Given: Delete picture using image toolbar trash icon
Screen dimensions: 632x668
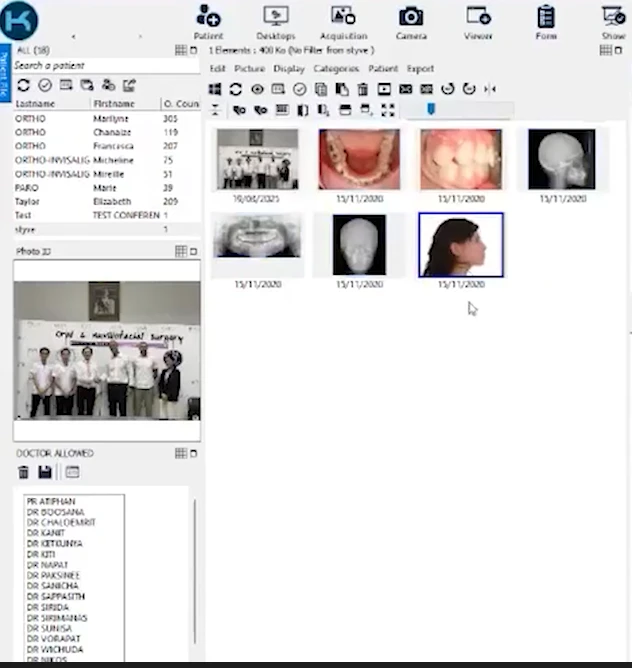Looking at the screenshot, I should (x=363, y=89).
